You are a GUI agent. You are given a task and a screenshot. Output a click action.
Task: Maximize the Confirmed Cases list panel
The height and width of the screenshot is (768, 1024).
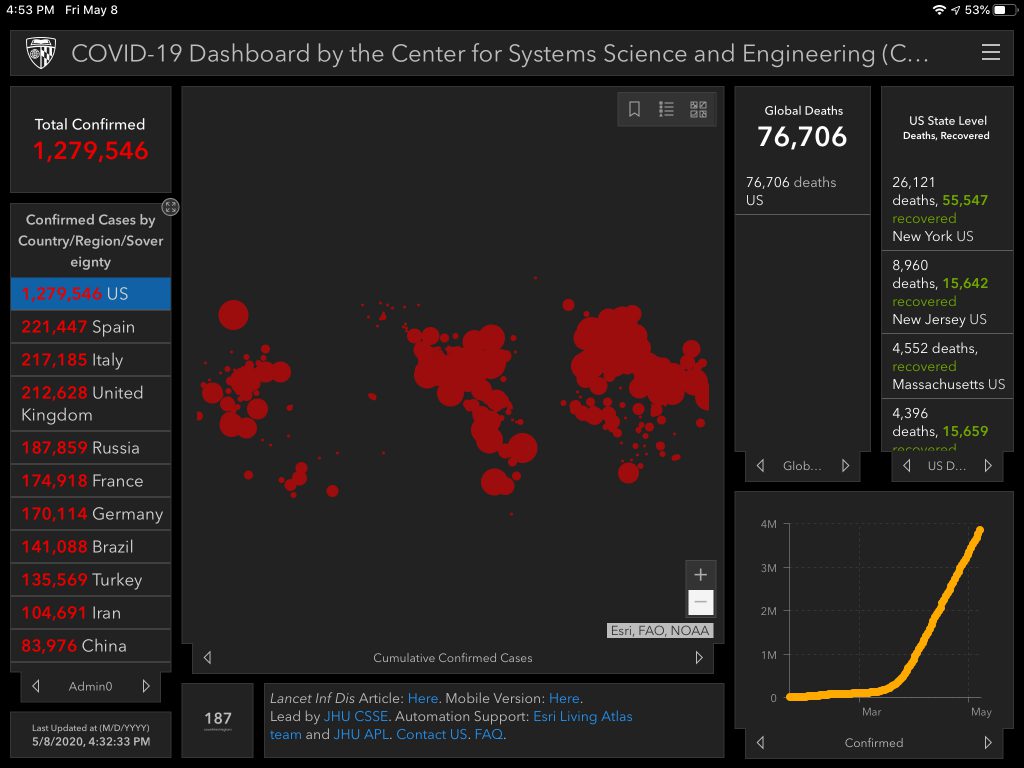click(171, 207)
